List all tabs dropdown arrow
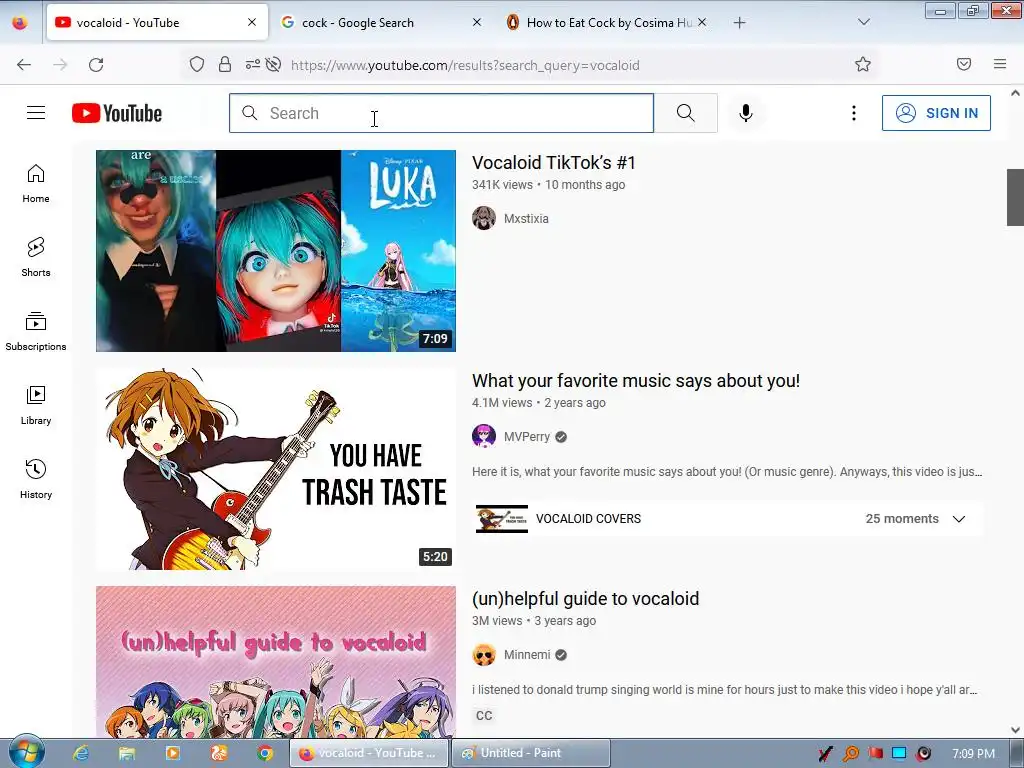Screen dimensions: 1024x768 pos(863,22)
